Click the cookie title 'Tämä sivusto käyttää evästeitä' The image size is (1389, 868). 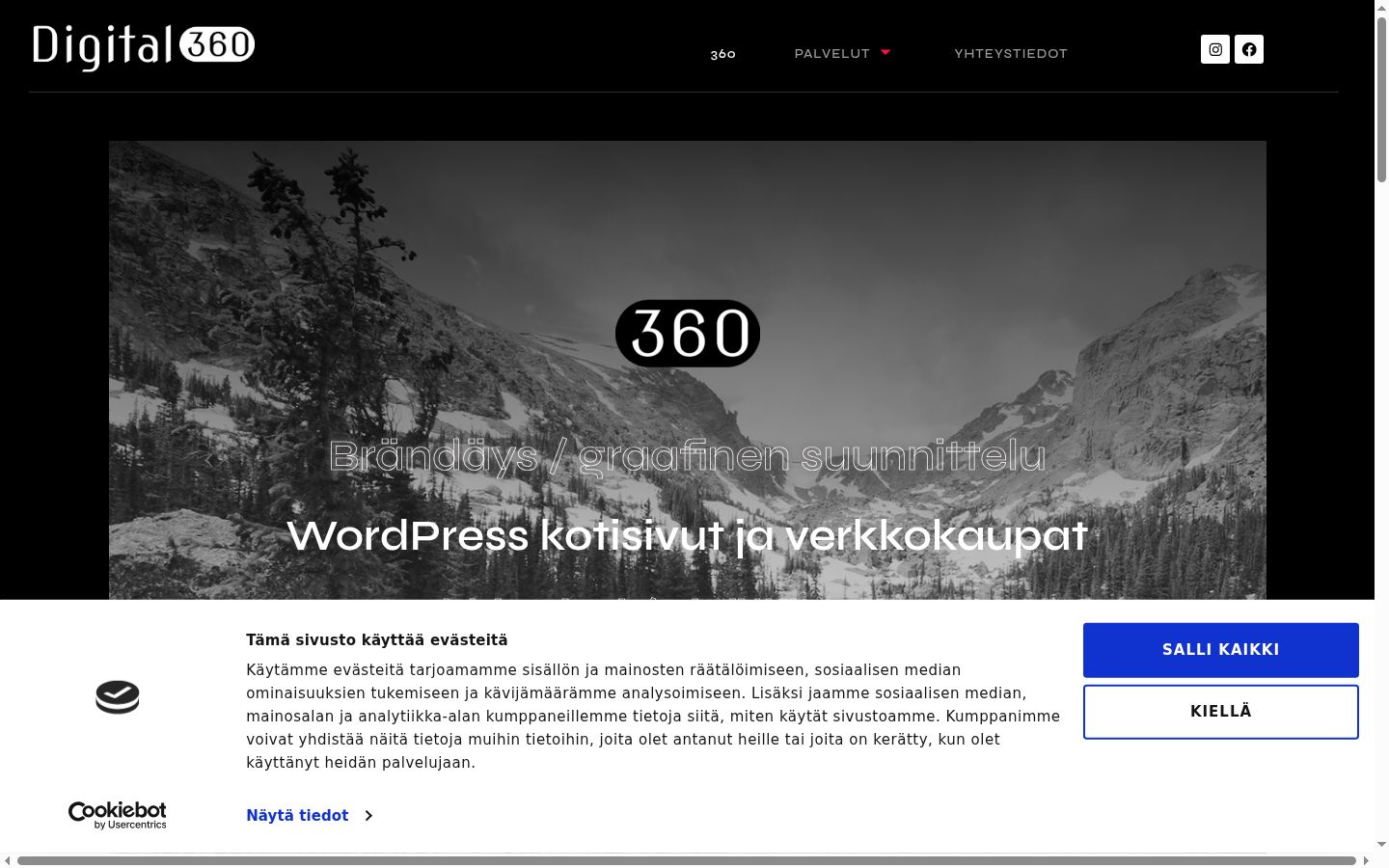click(x=376, y=640)
